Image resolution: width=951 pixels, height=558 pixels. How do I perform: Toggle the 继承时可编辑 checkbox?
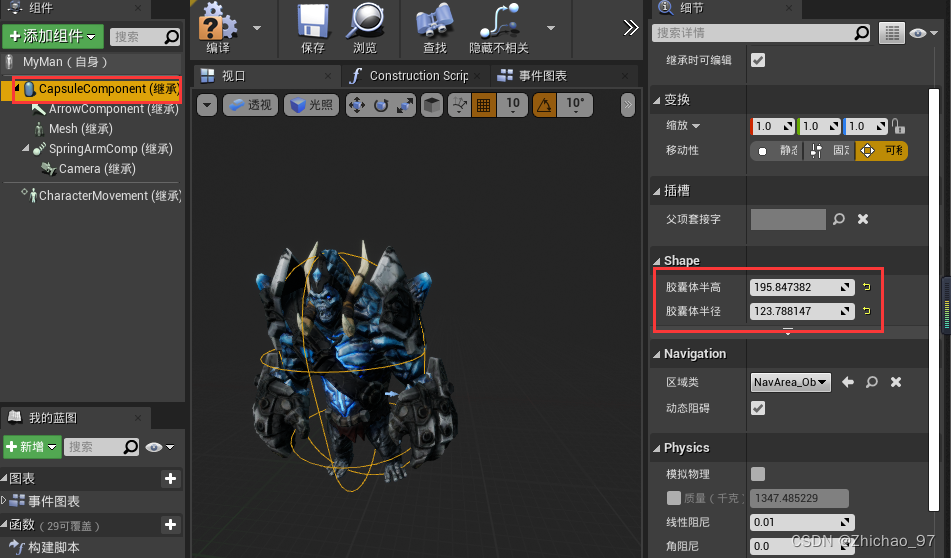pyautogui.click(x=758, y=60)
